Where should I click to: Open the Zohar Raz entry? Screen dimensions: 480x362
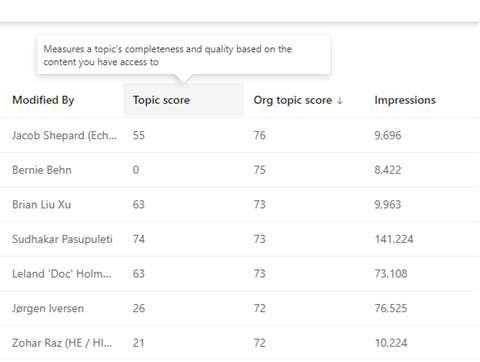tap(62, 343)
